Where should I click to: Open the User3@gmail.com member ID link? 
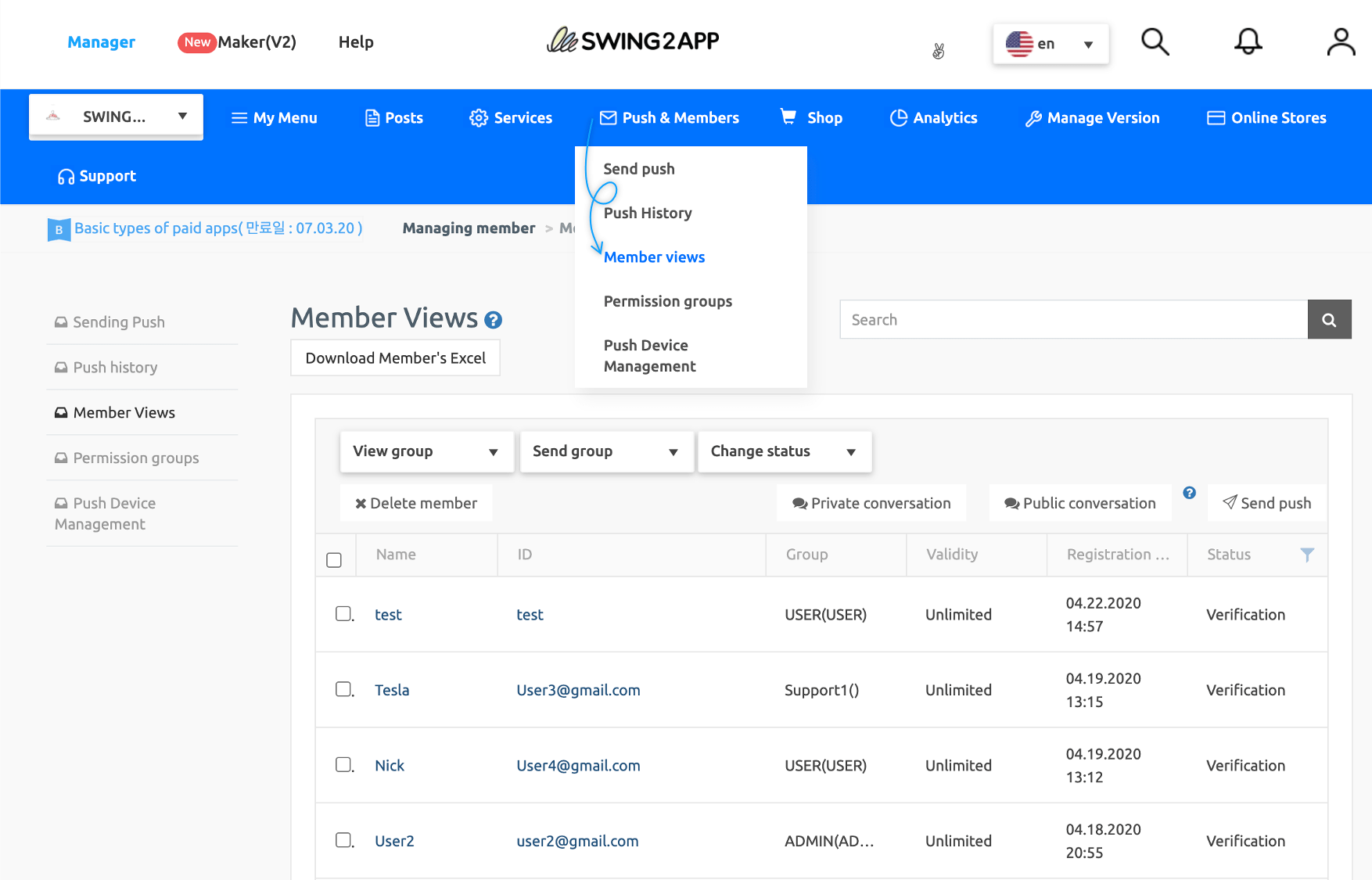click(x=578, y=690)
